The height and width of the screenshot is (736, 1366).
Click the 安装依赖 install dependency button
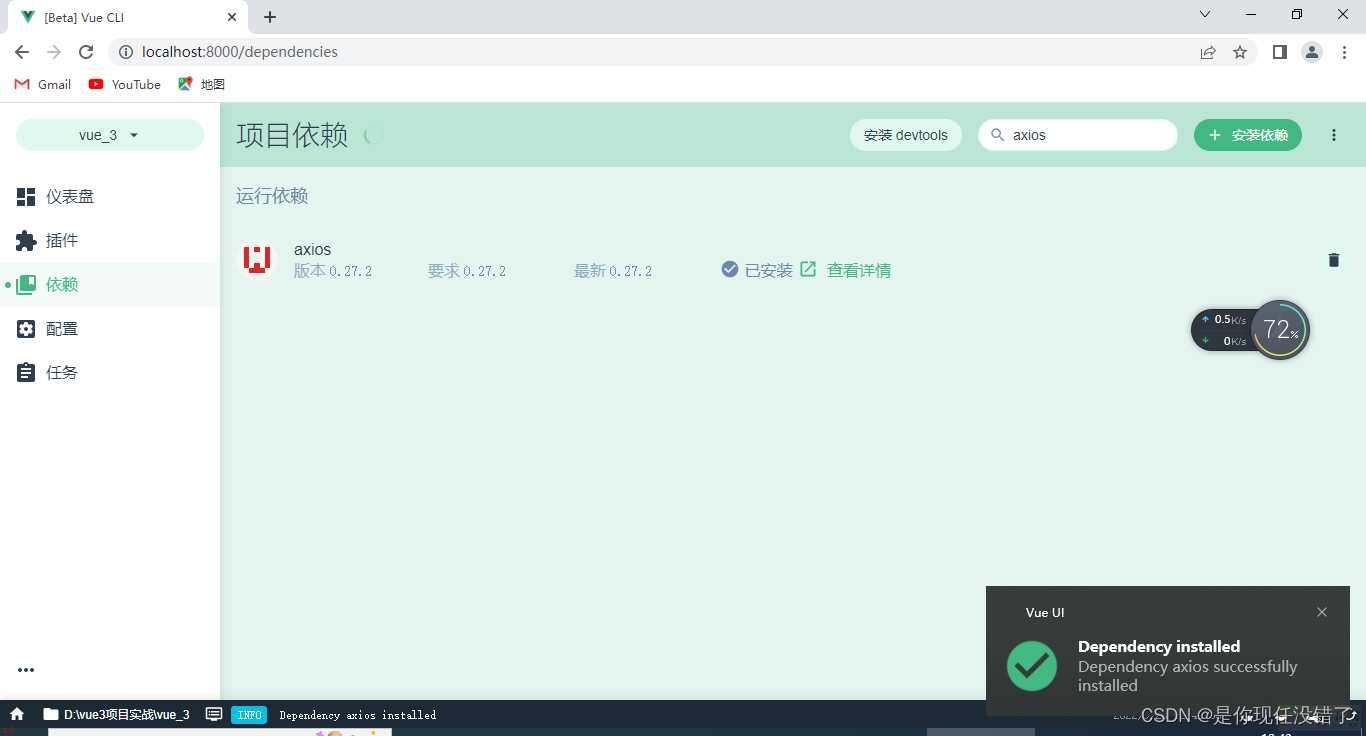(1248, 135)
